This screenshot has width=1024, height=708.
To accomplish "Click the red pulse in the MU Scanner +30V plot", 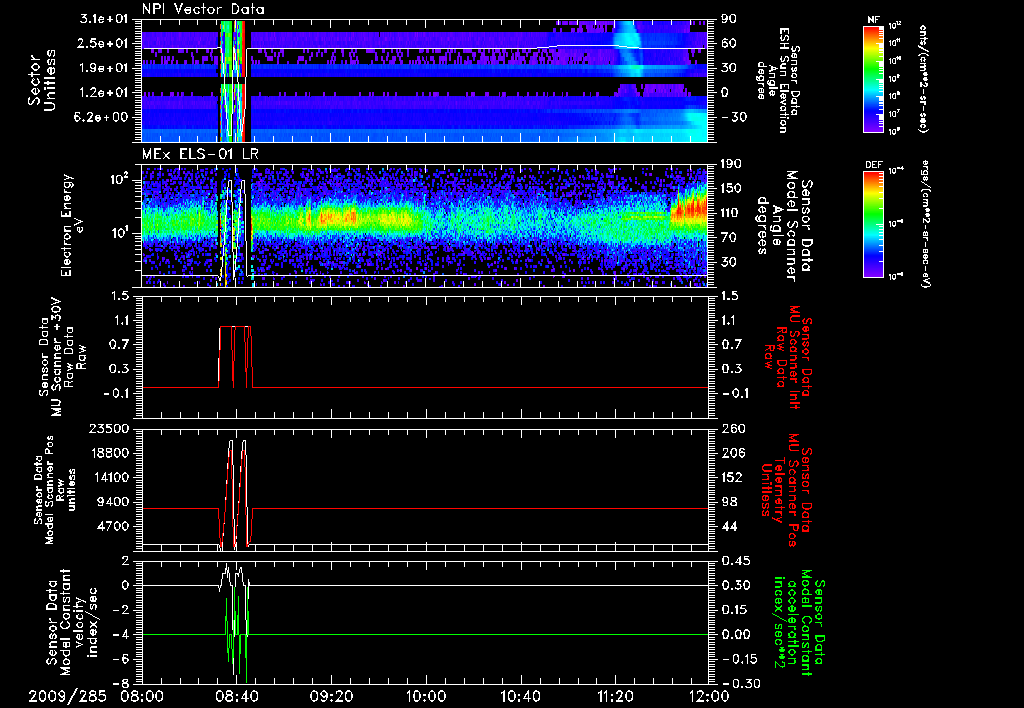I will [235, 356].
